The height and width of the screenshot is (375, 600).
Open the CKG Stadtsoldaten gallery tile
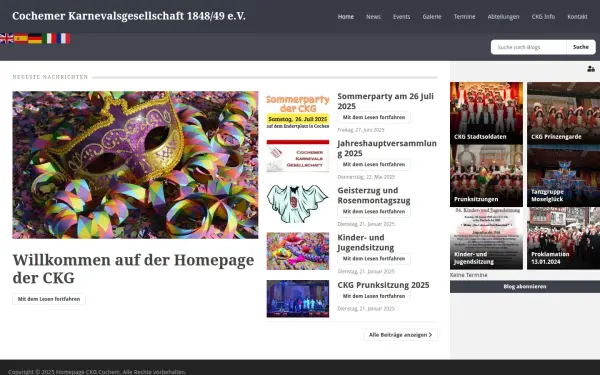pos(486,113)
